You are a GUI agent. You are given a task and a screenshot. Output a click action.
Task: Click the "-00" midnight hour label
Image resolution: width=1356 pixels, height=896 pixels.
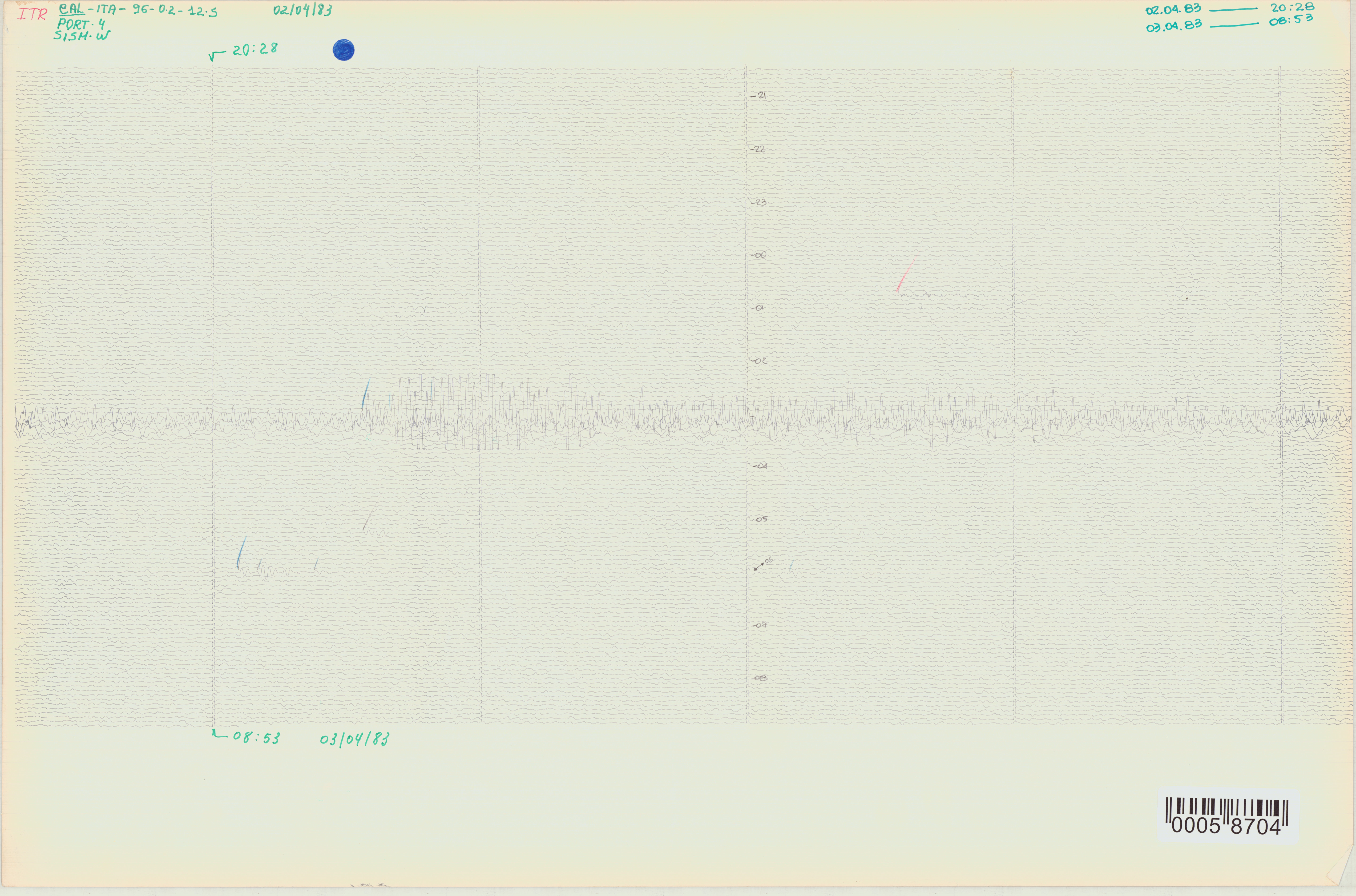[759, 255]
